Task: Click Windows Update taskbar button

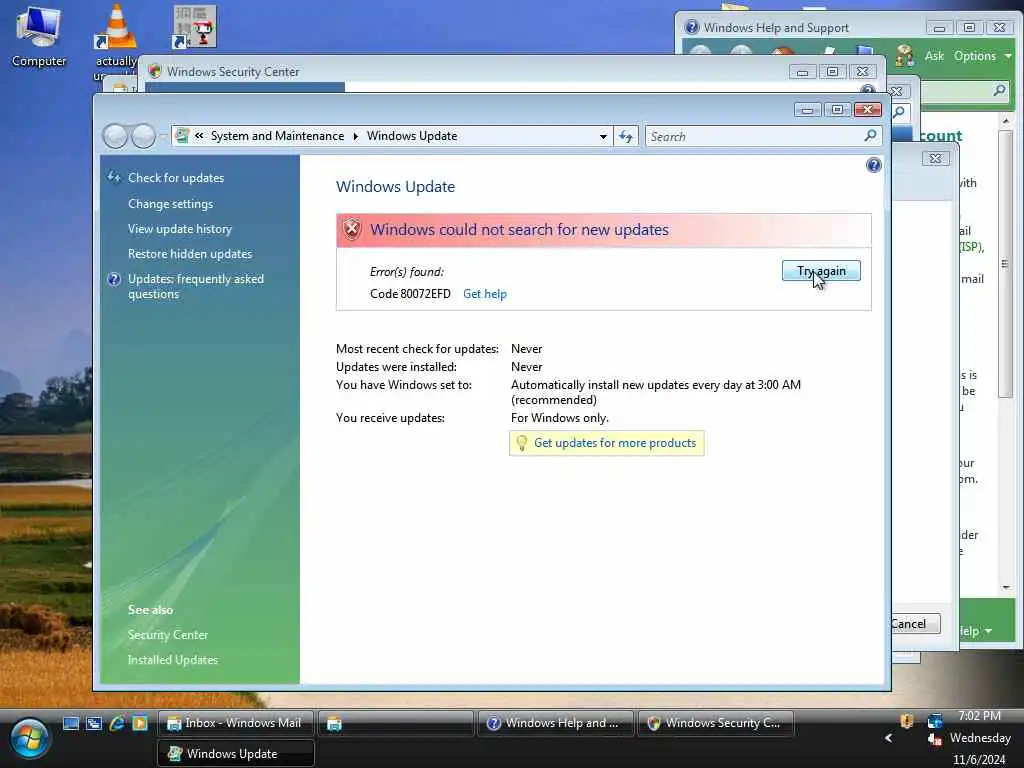Action: [236, 754]
